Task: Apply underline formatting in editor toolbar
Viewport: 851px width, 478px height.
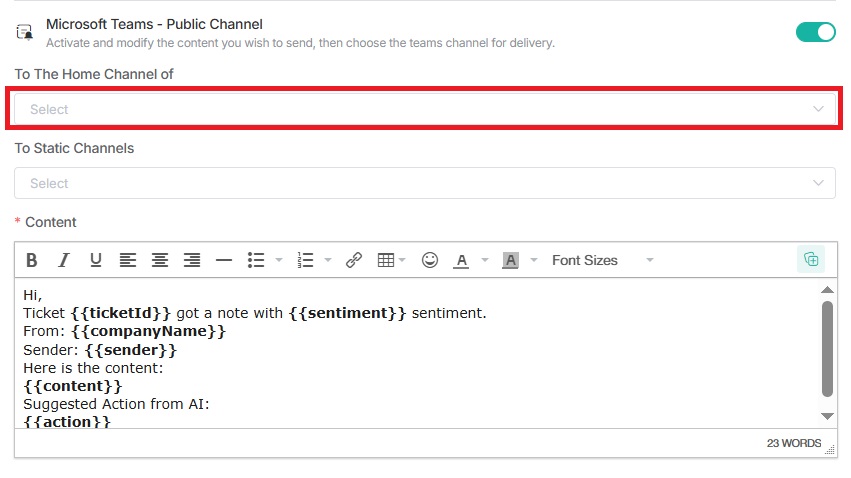Action: click(96, 260)
